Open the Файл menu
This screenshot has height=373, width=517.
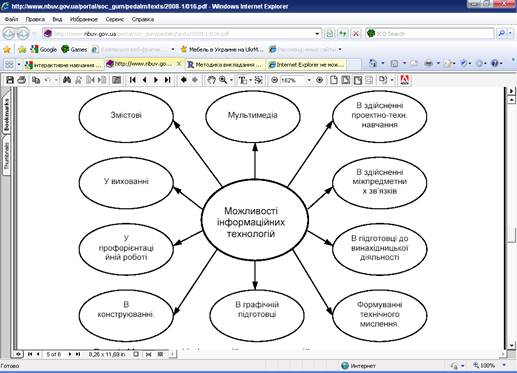click(x=11, y=19)
